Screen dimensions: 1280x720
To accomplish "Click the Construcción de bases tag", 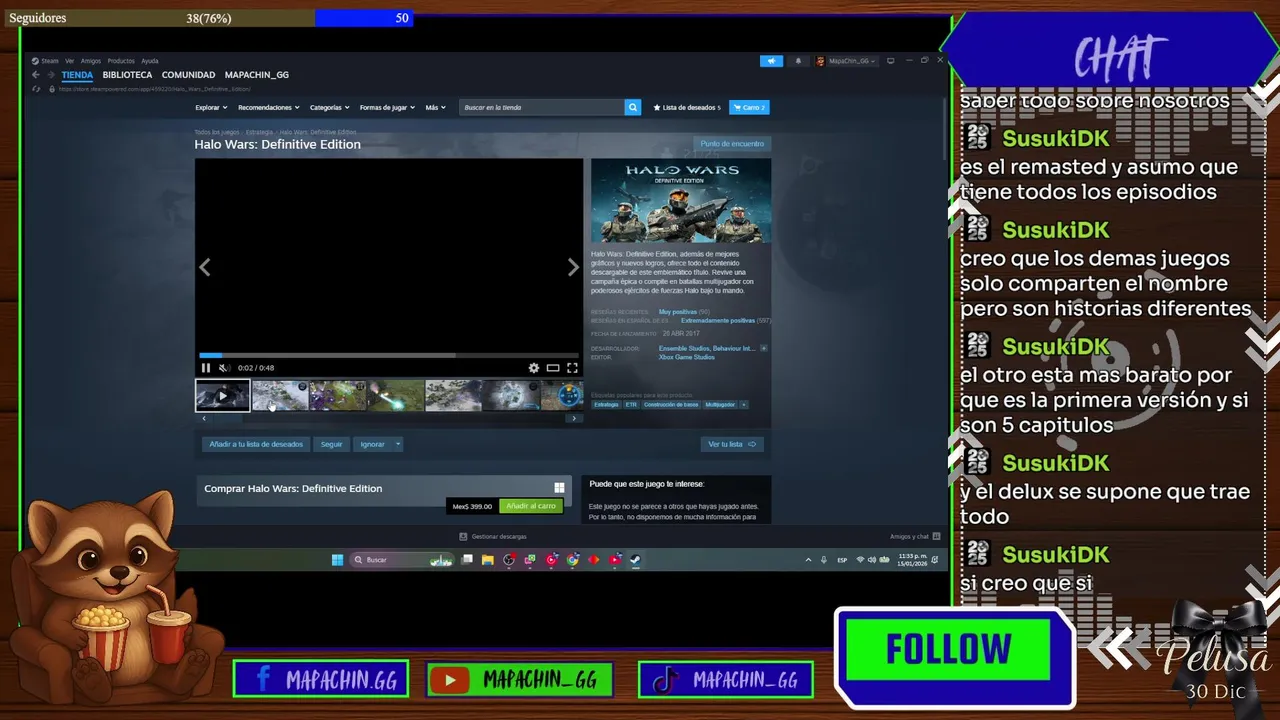I will point(671,405).
